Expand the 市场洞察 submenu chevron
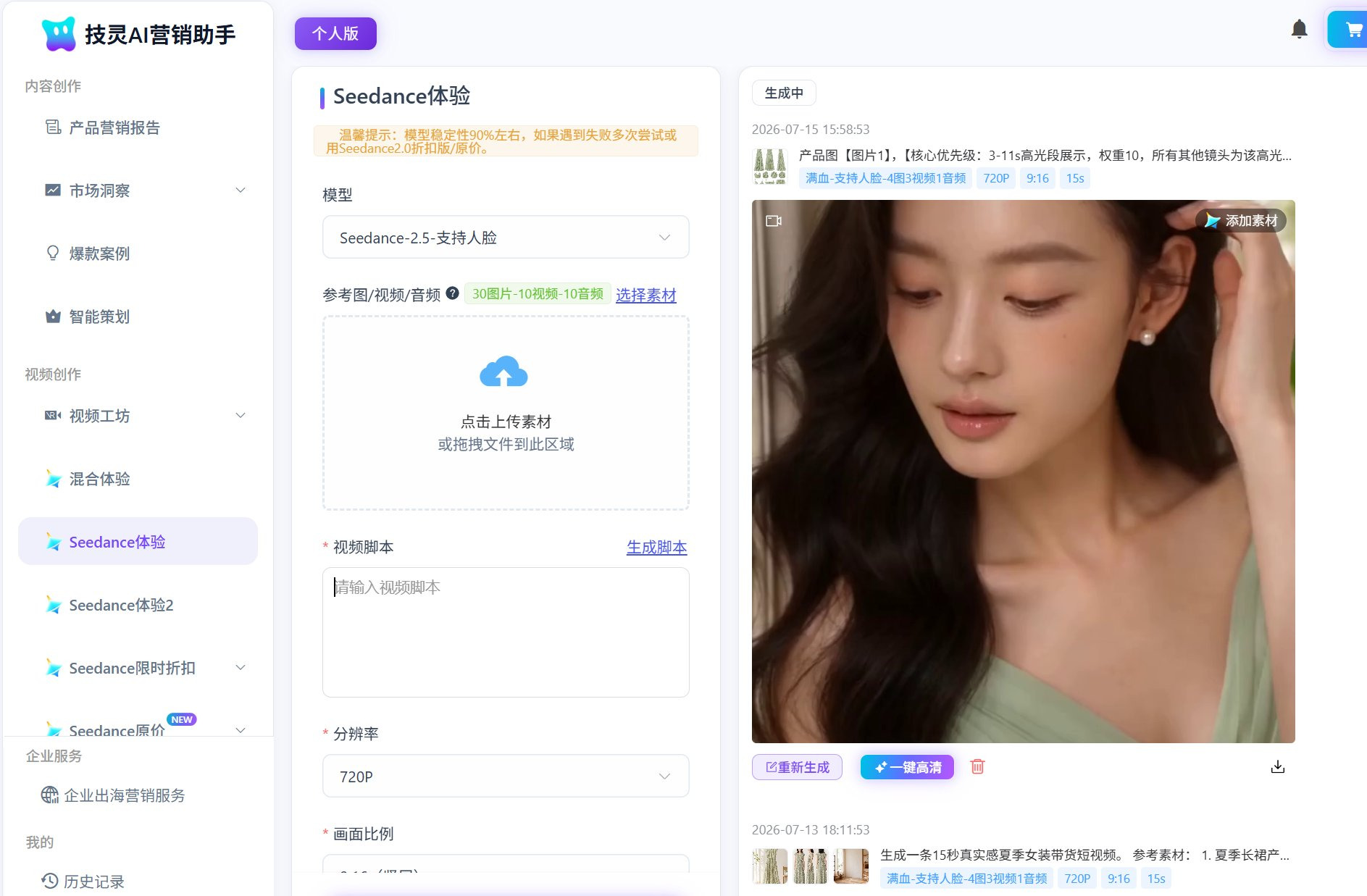Screen dimensions: 1367x896 click(x=241, y=190)
